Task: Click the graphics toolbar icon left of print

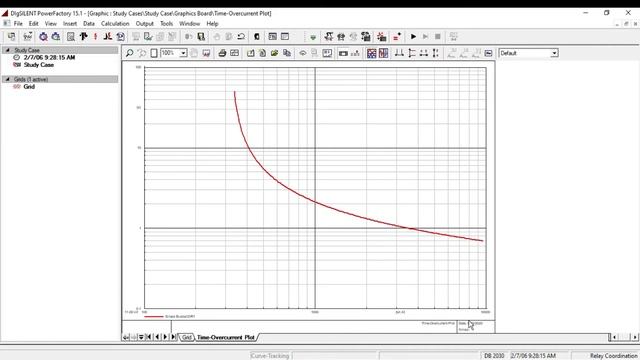Action: tap(206, 53)
